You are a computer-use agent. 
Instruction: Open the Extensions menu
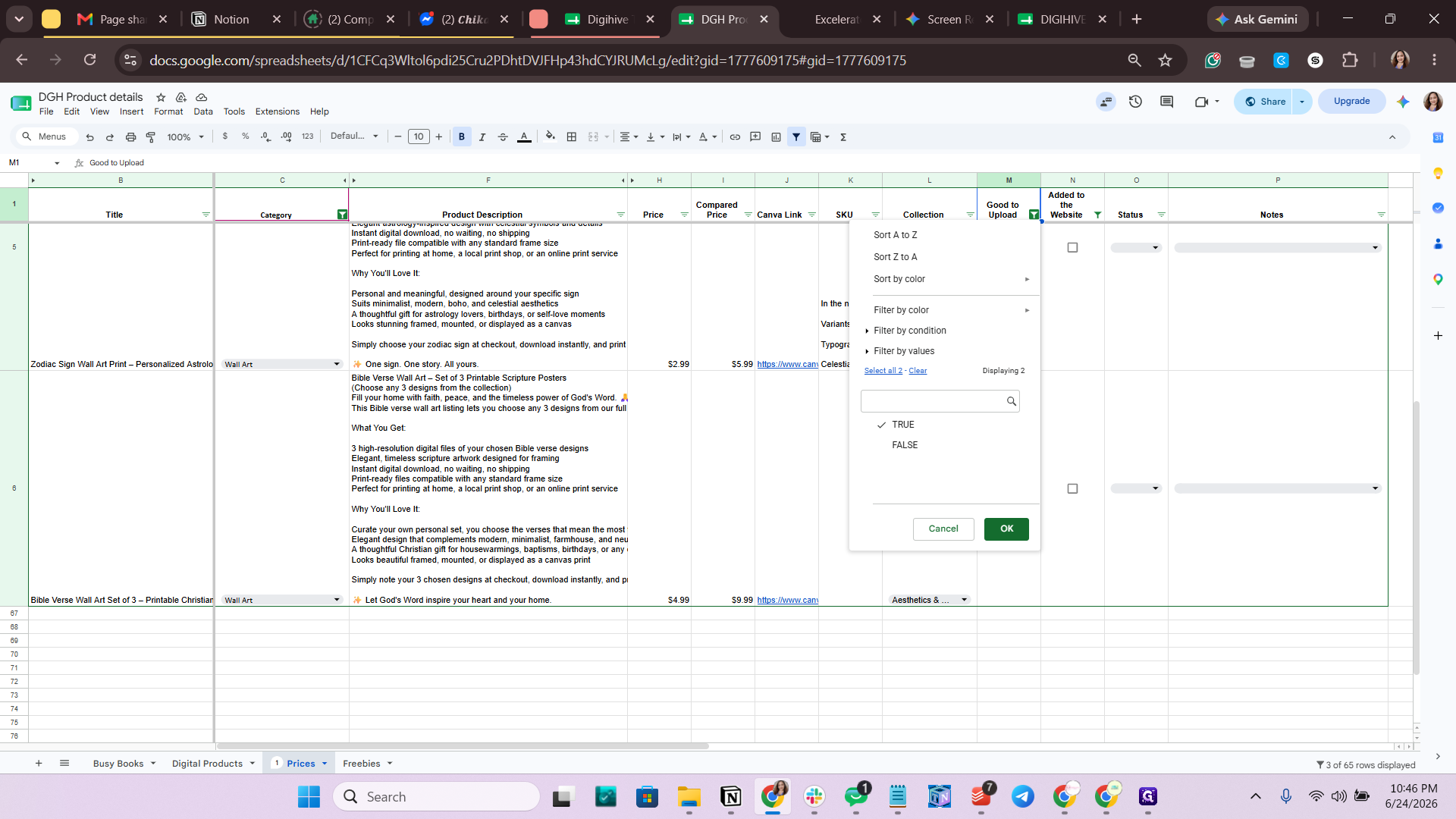(x=277, y=111)
